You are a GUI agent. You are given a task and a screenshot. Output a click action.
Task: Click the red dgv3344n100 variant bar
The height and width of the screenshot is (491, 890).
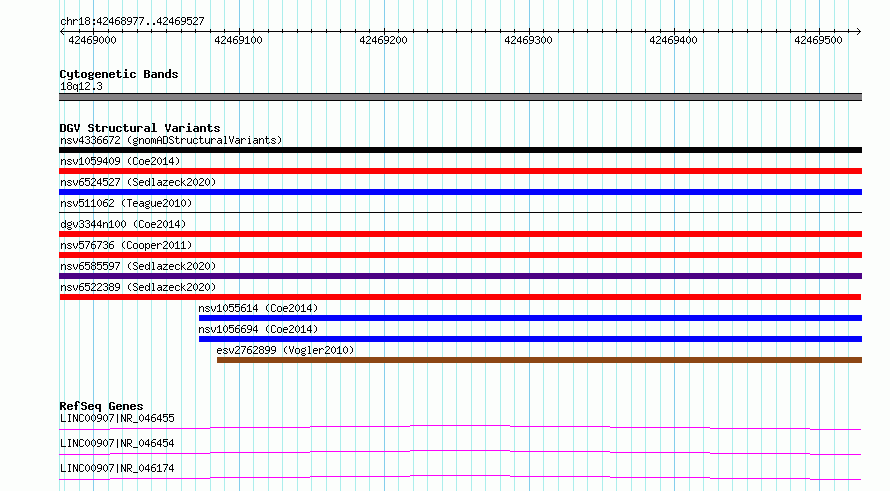(x=460, y=234)
